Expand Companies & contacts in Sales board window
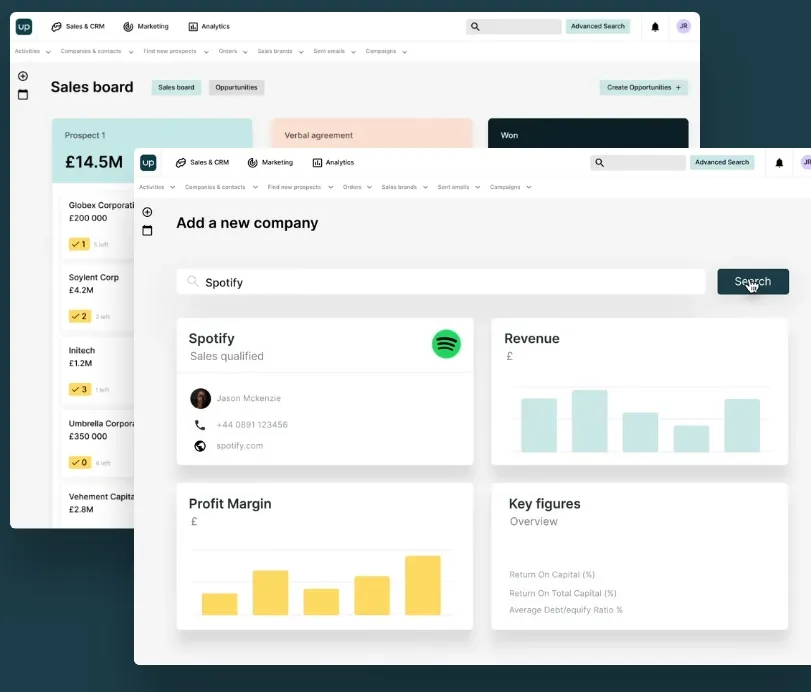811x692 pixels. (97, 51)
